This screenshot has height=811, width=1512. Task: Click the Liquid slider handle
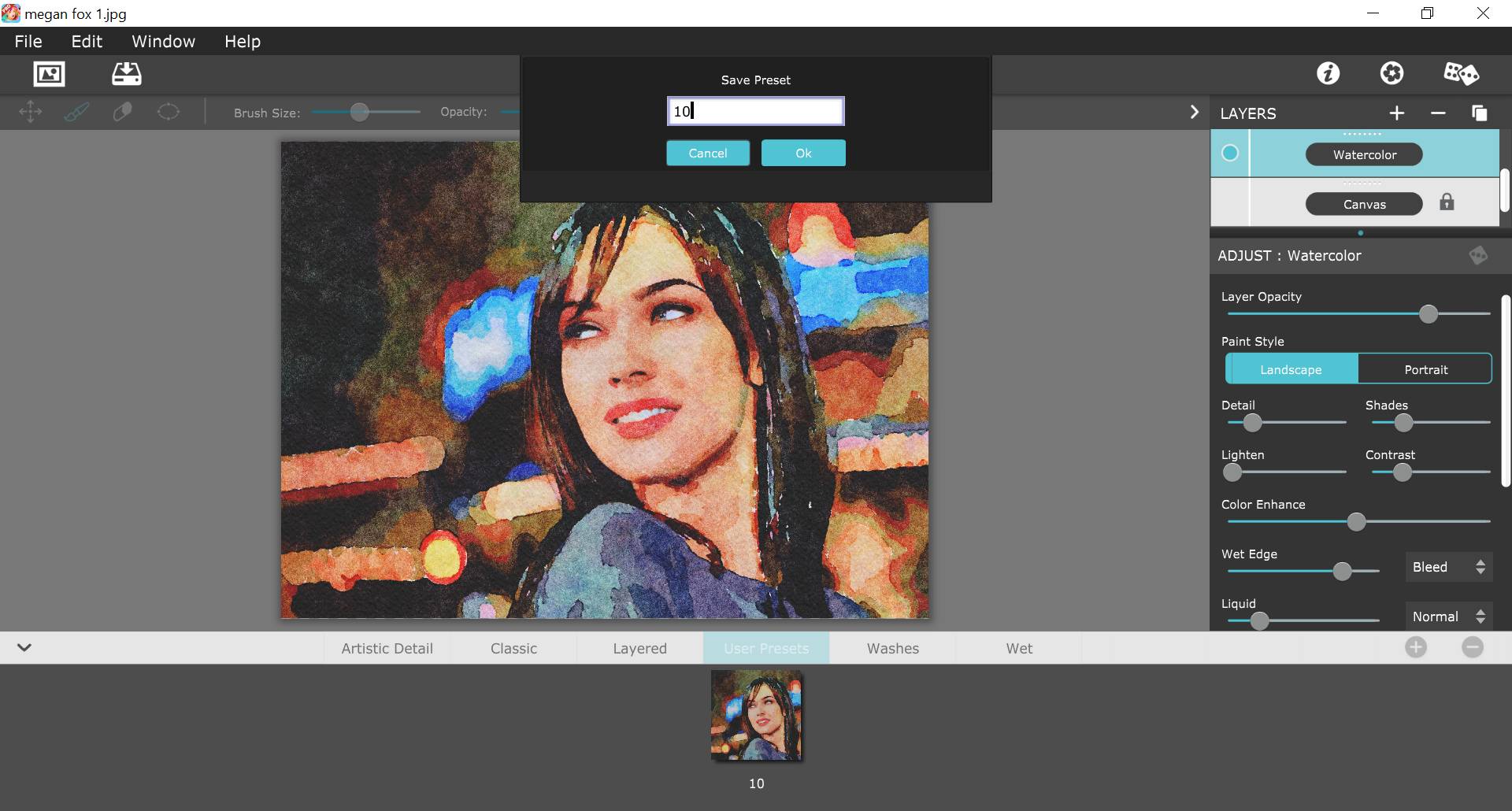1259,620
